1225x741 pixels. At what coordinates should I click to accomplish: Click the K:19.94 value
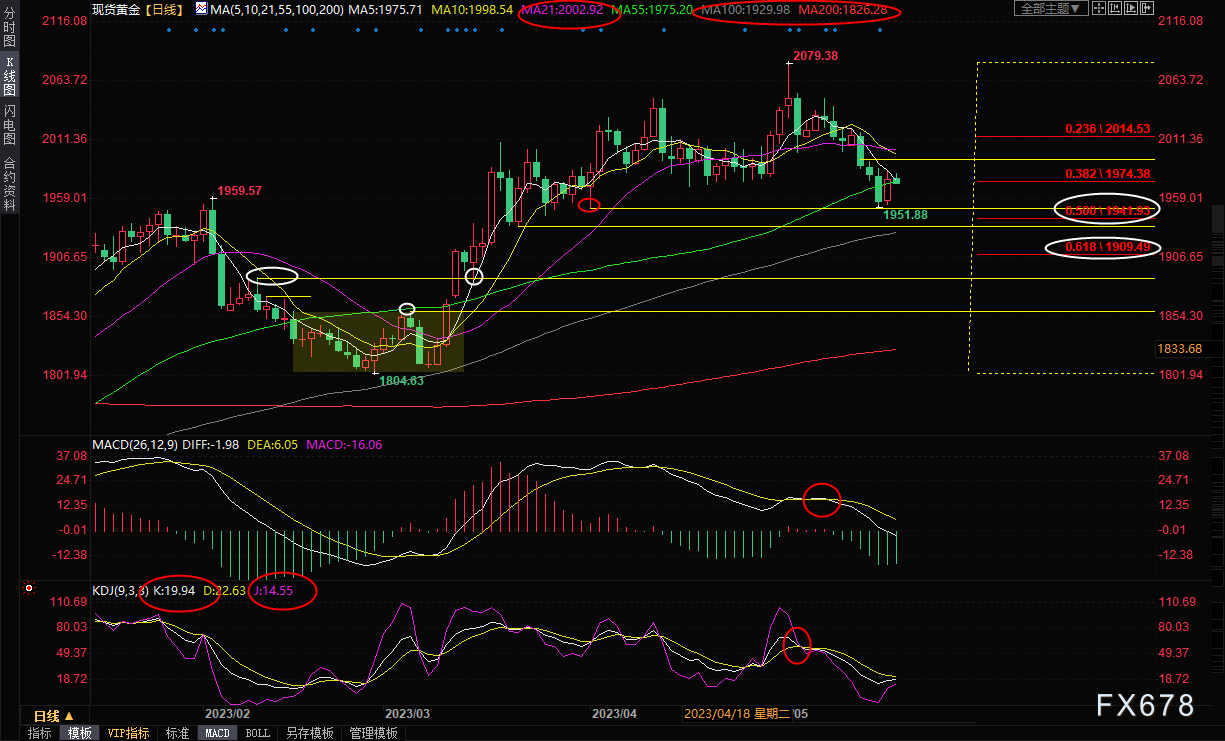pyautogui.click(x=176, y=590)
